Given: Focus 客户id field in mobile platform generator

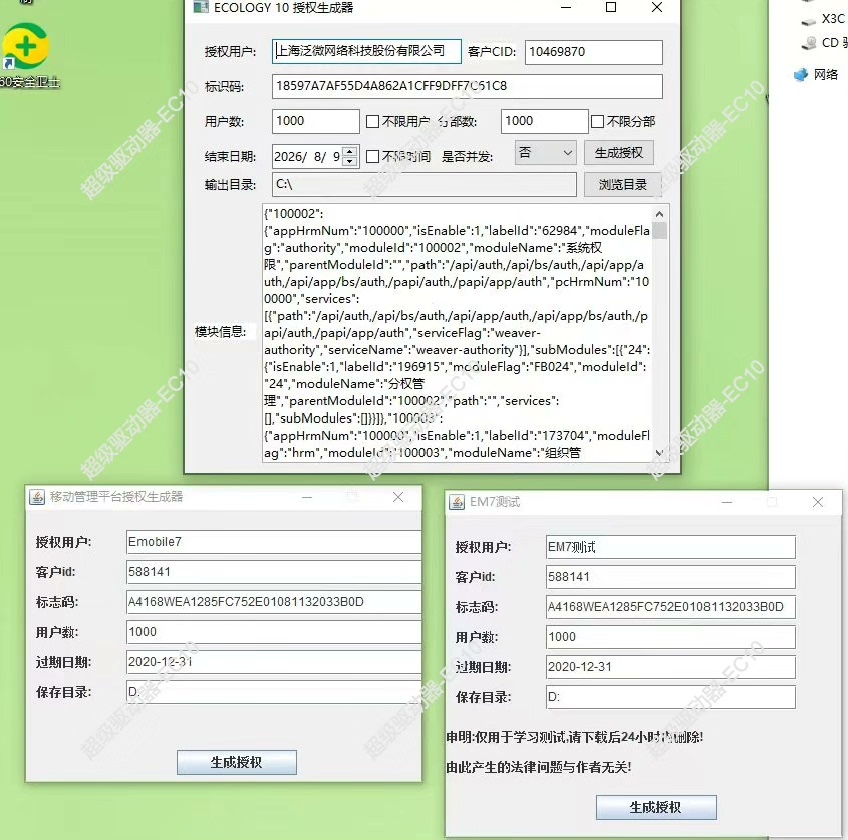Looking at the screenshot, I should point(273,572).
